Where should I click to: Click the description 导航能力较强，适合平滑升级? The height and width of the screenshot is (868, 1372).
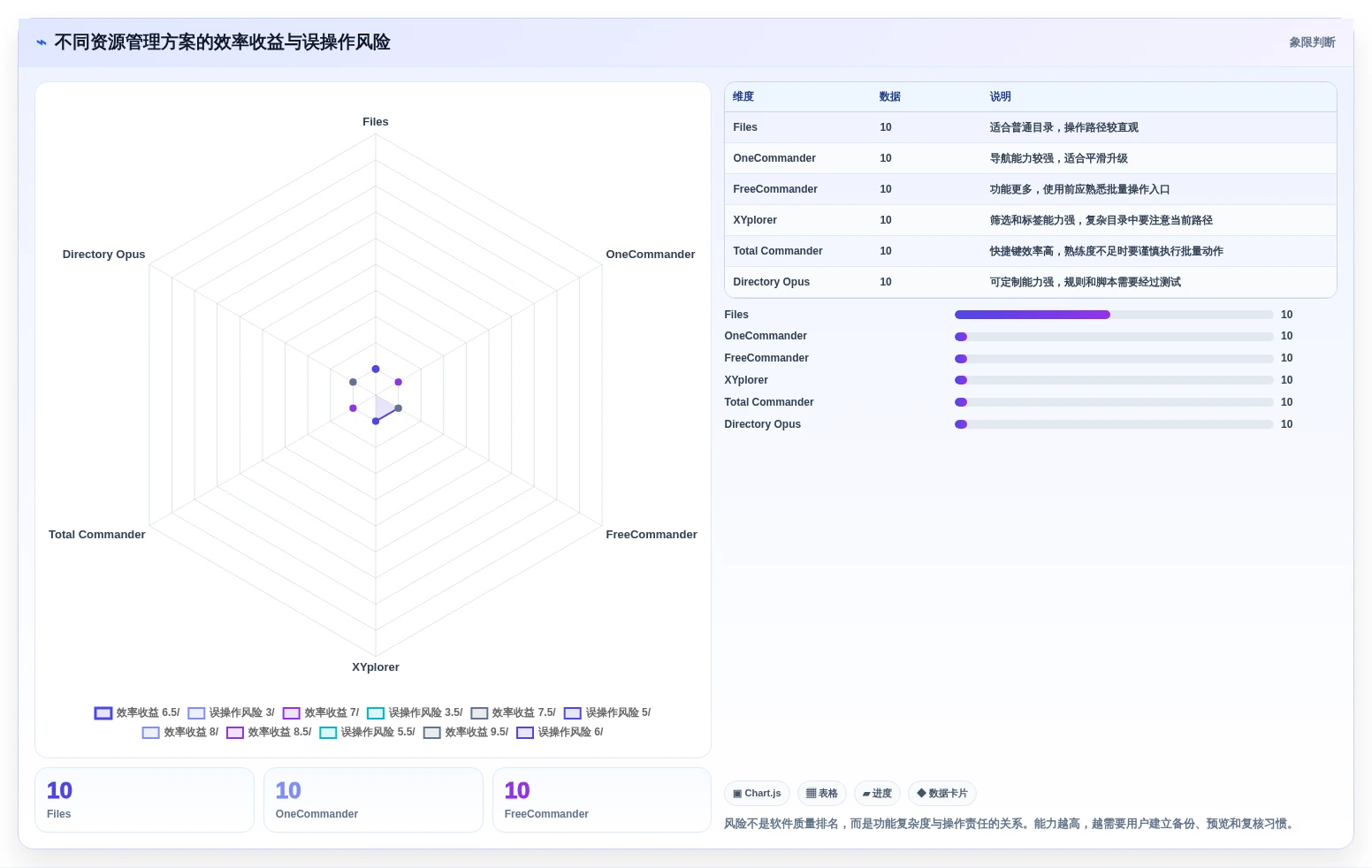coord(1059,158)
